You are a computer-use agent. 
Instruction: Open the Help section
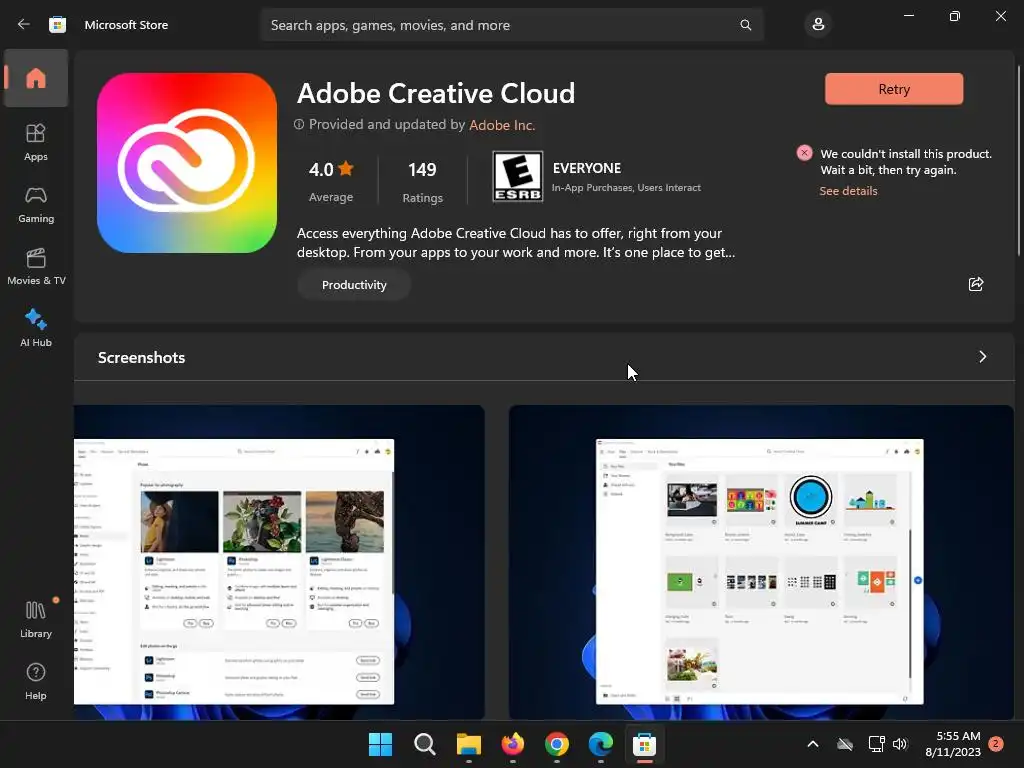point(36,681)
